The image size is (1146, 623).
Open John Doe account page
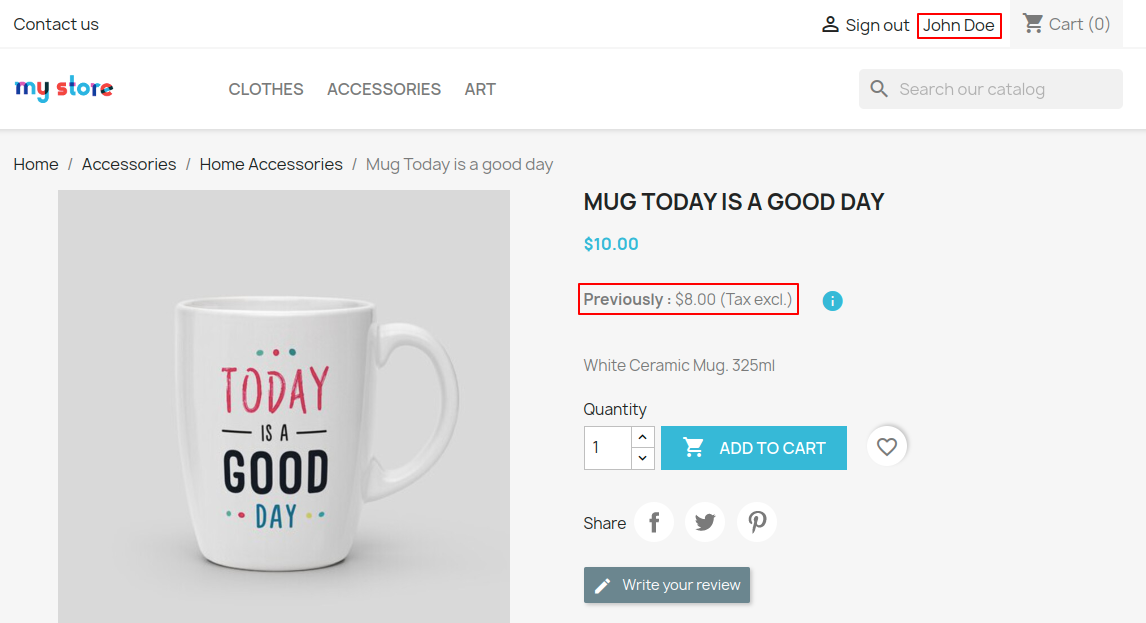click(x=958, y=25)
